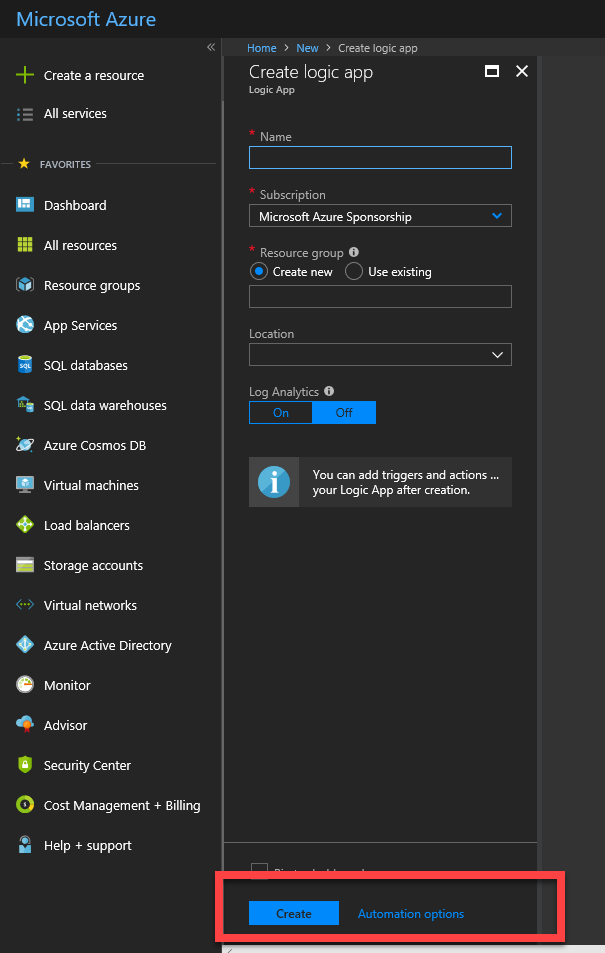Click the Azure Active Directory icon

(25, 645)
